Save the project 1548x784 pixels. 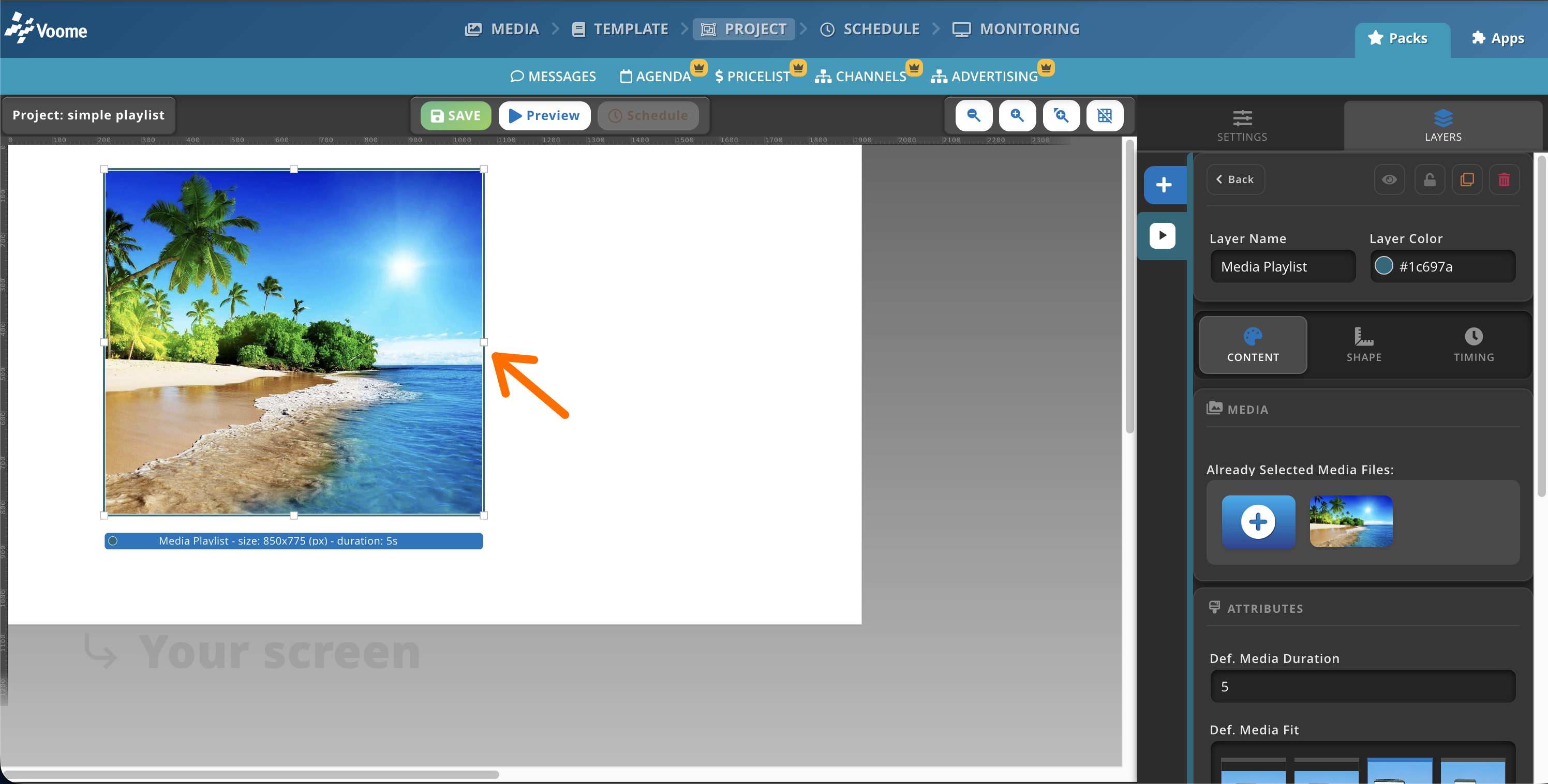(455, 115)
